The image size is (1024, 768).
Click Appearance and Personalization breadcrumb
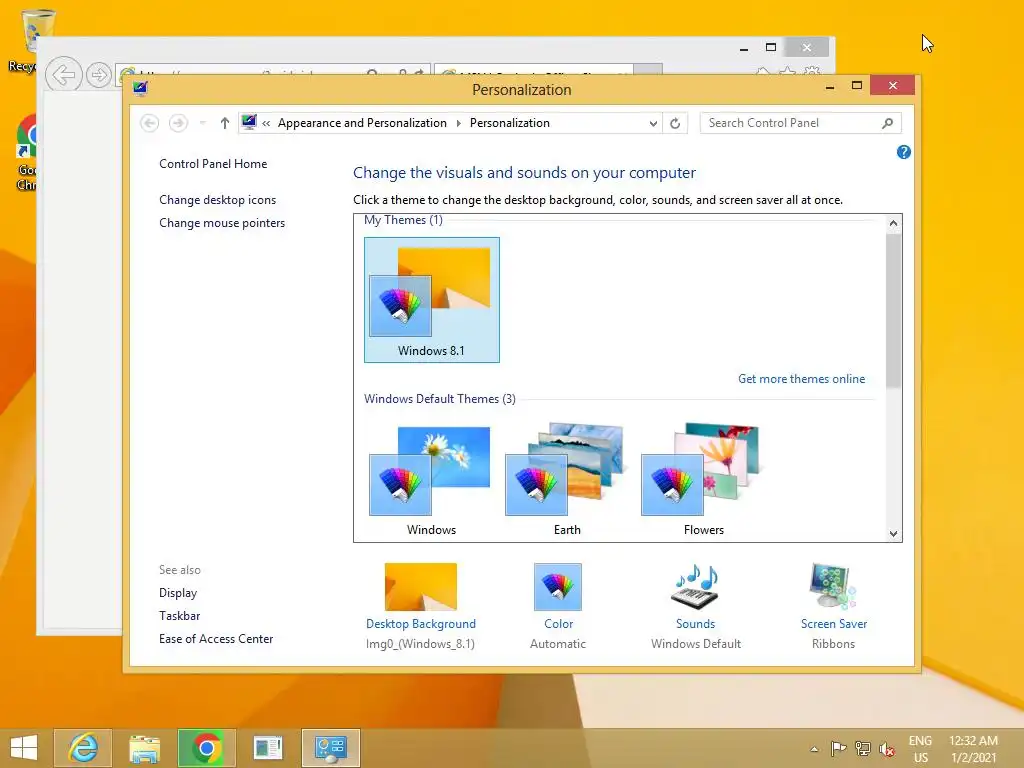click(362, 123)
